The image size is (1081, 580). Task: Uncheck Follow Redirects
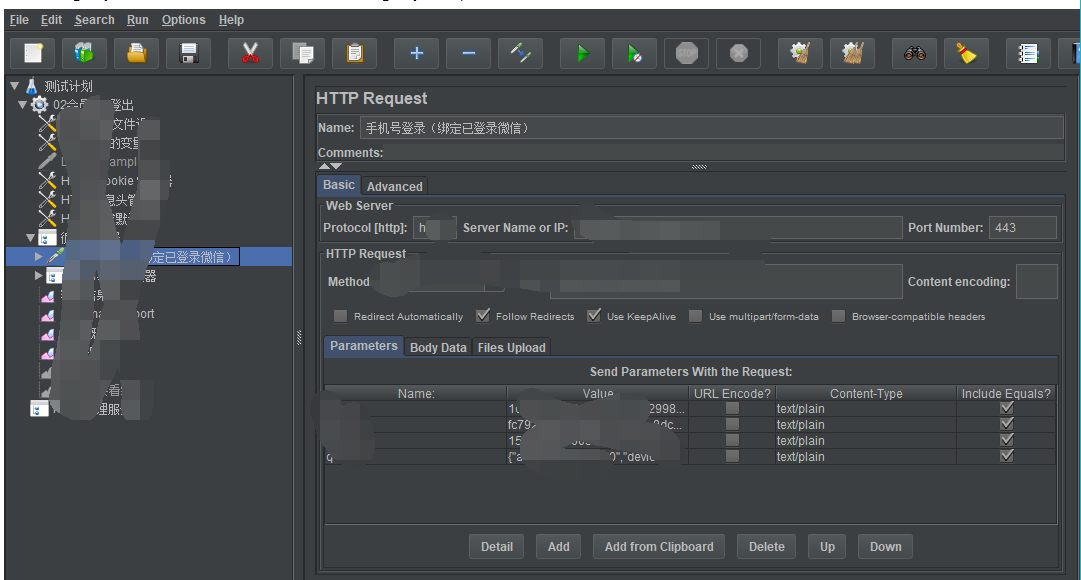483,316
